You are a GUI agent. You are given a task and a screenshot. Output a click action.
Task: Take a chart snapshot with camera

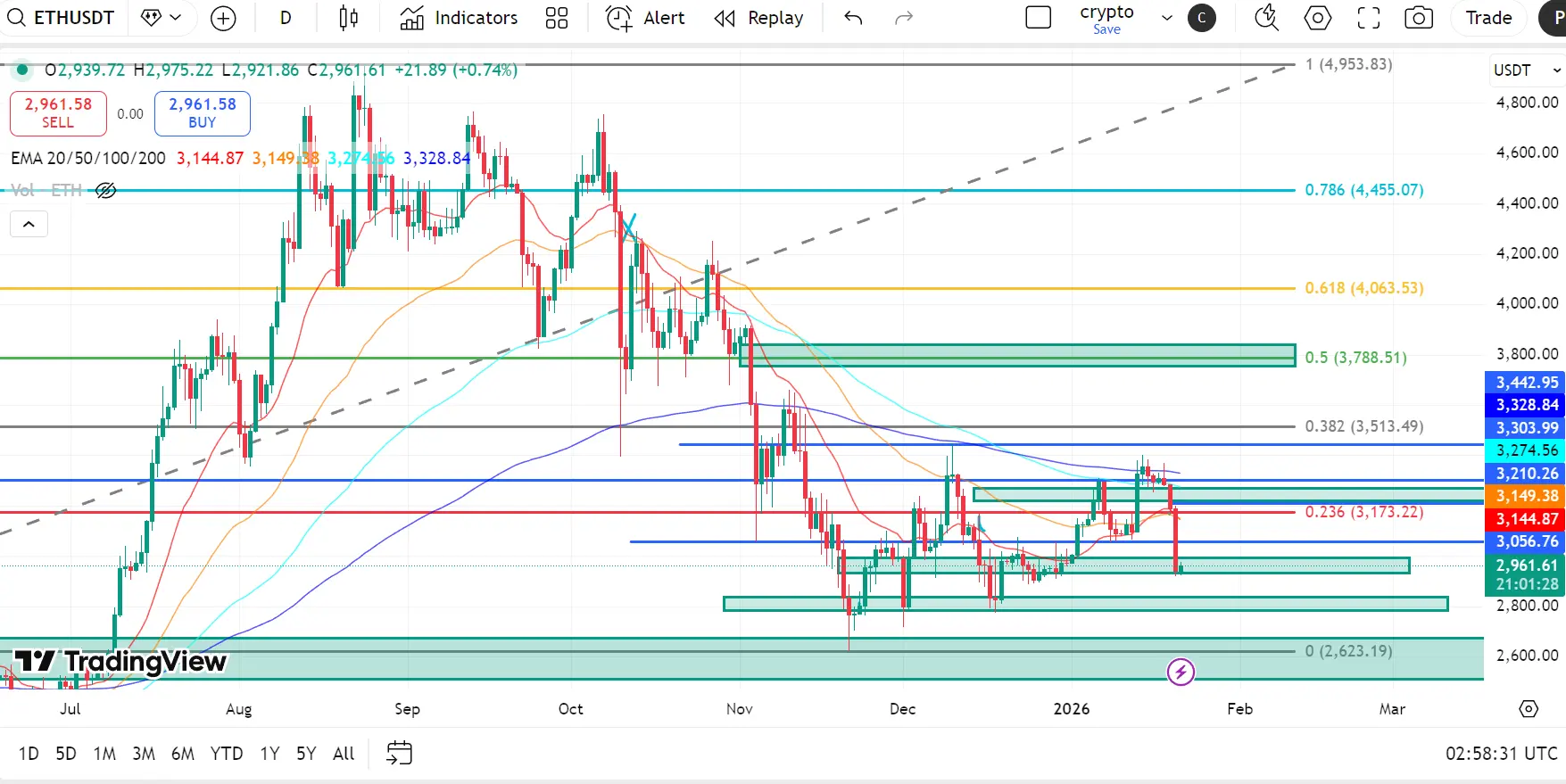click(1419, 18)
